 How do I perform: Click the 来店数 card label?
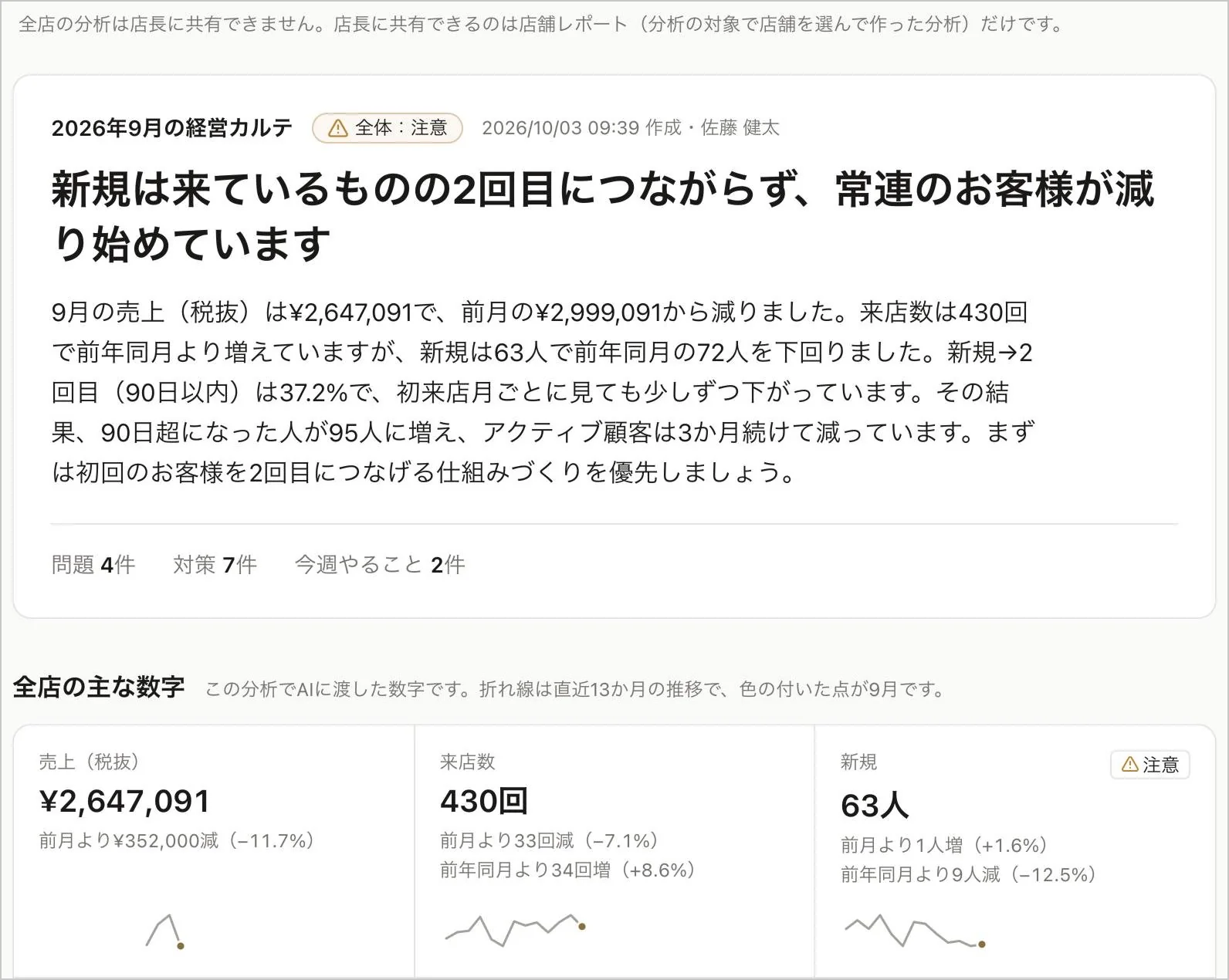(x=467, y=762)
